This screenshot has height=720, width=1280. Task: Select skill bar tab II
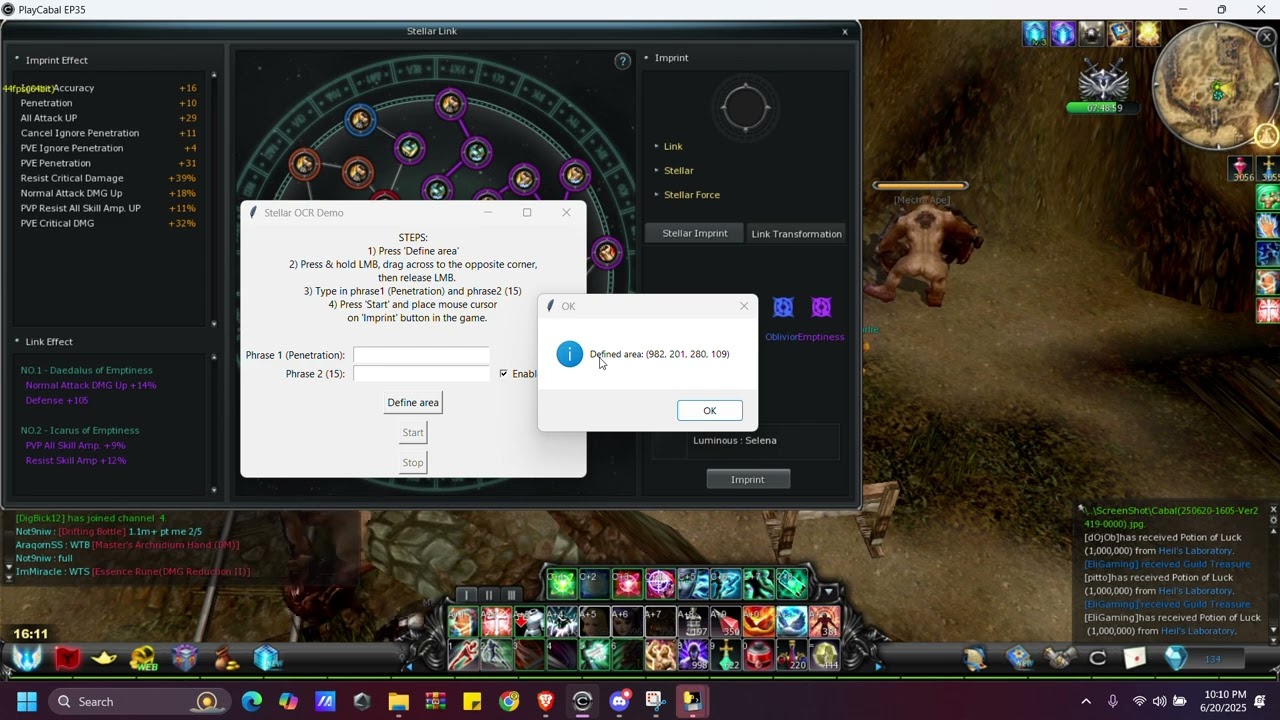coord(489,595)
